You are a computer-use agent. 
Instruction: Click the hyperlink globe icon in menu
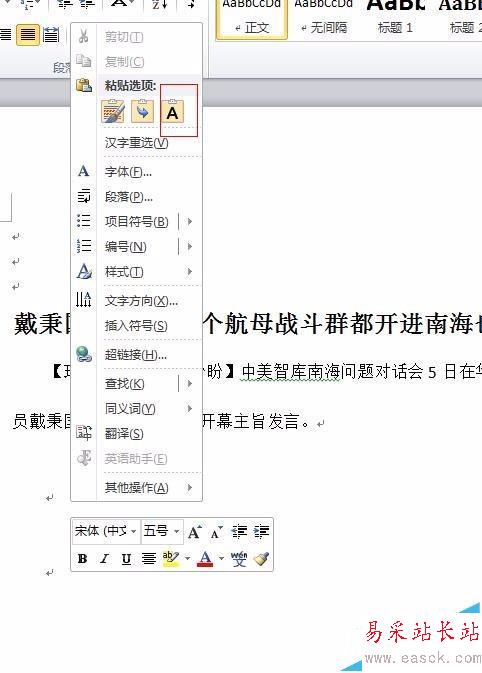(x=84, y=355)
